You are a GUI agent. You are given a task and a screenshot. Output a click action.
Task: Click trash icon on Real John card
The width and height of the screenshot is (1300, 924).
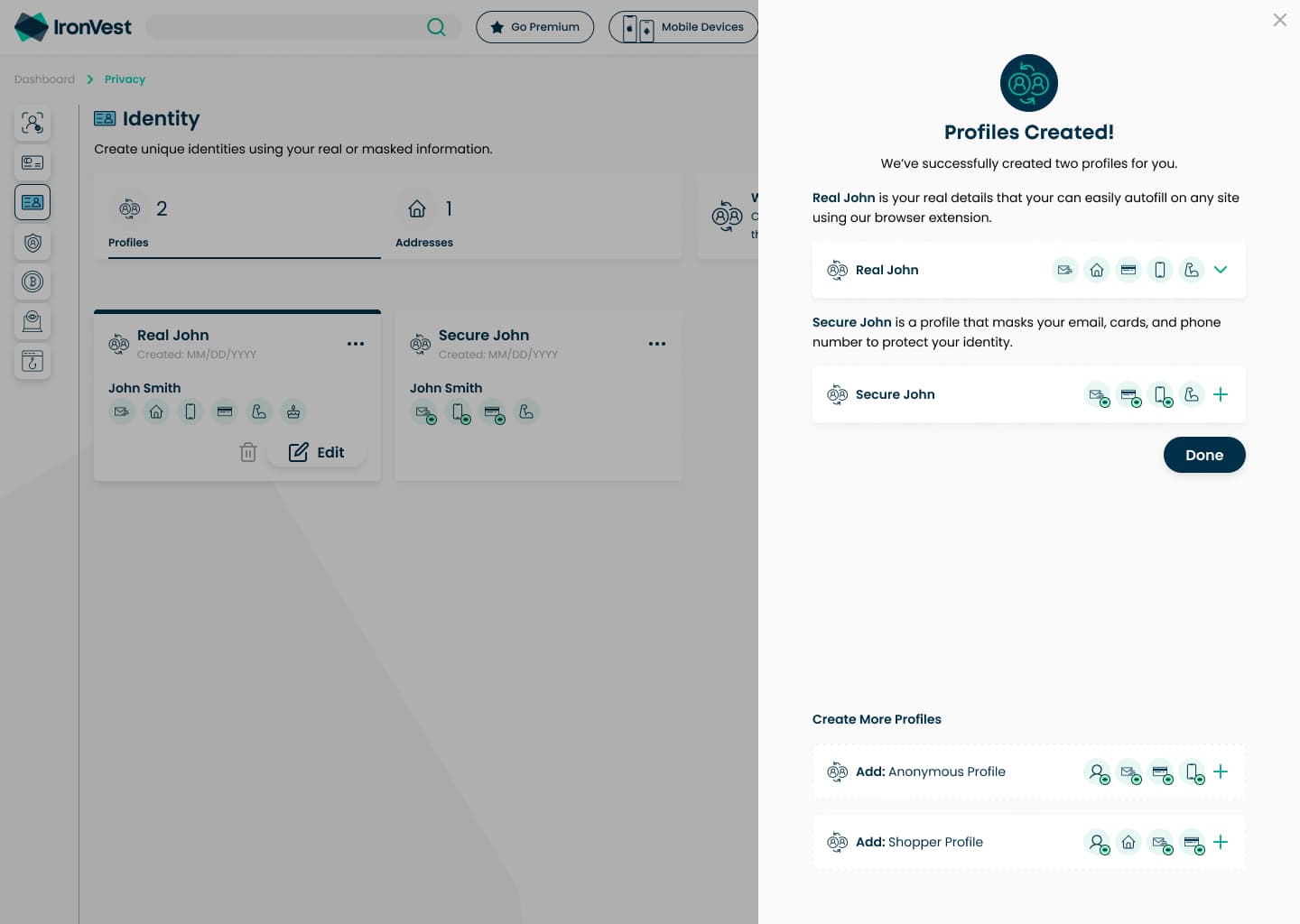point(248,452)
